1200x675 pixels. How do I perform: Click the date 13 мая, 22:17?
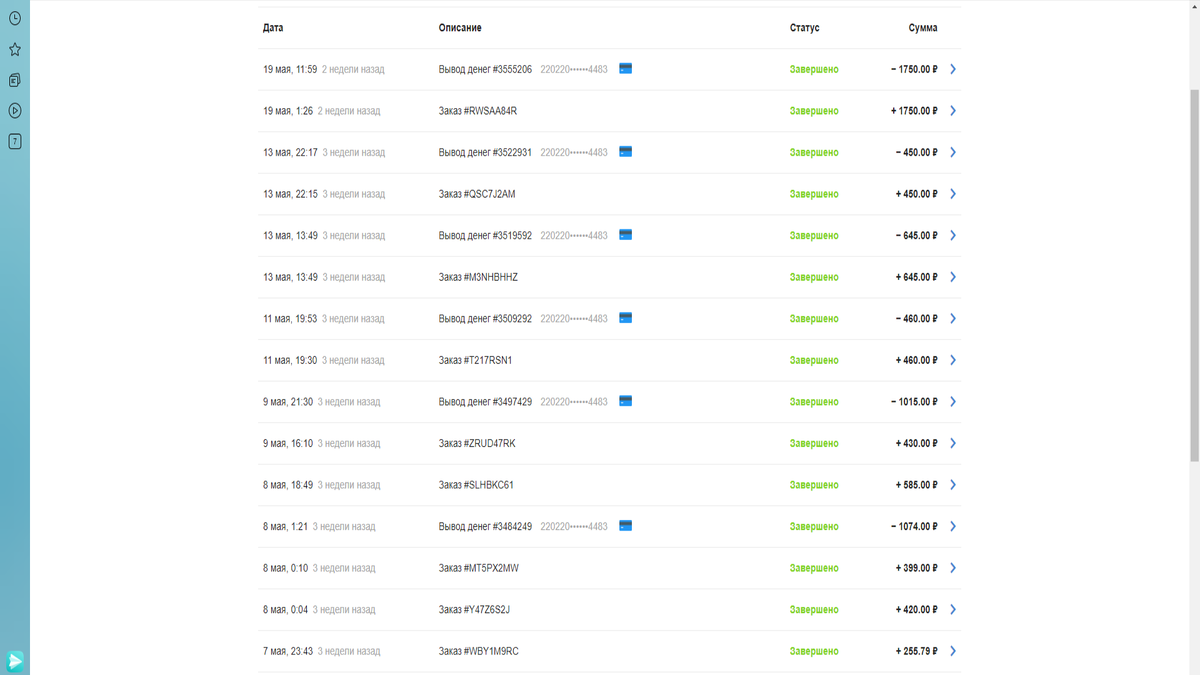(x=290, y=152)
